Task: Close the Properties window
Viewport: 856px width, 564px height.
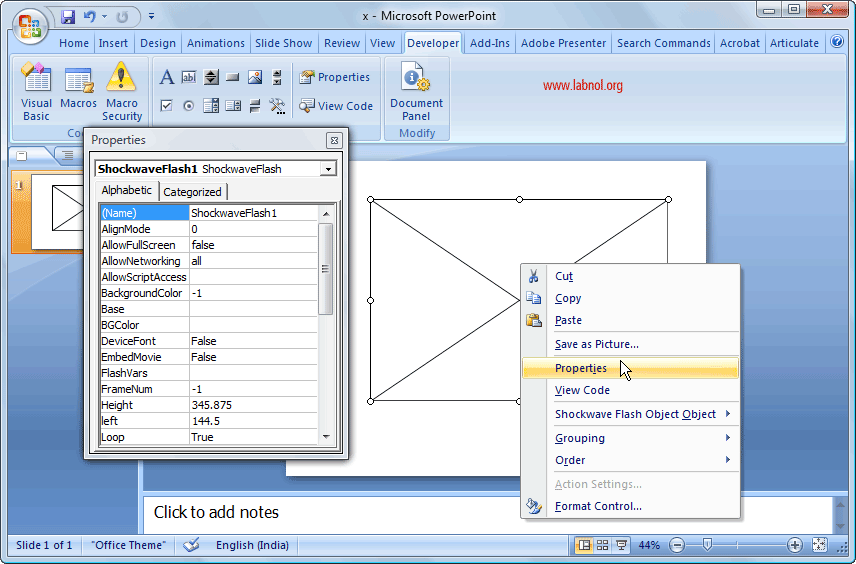Action: (x=334, y=141)
